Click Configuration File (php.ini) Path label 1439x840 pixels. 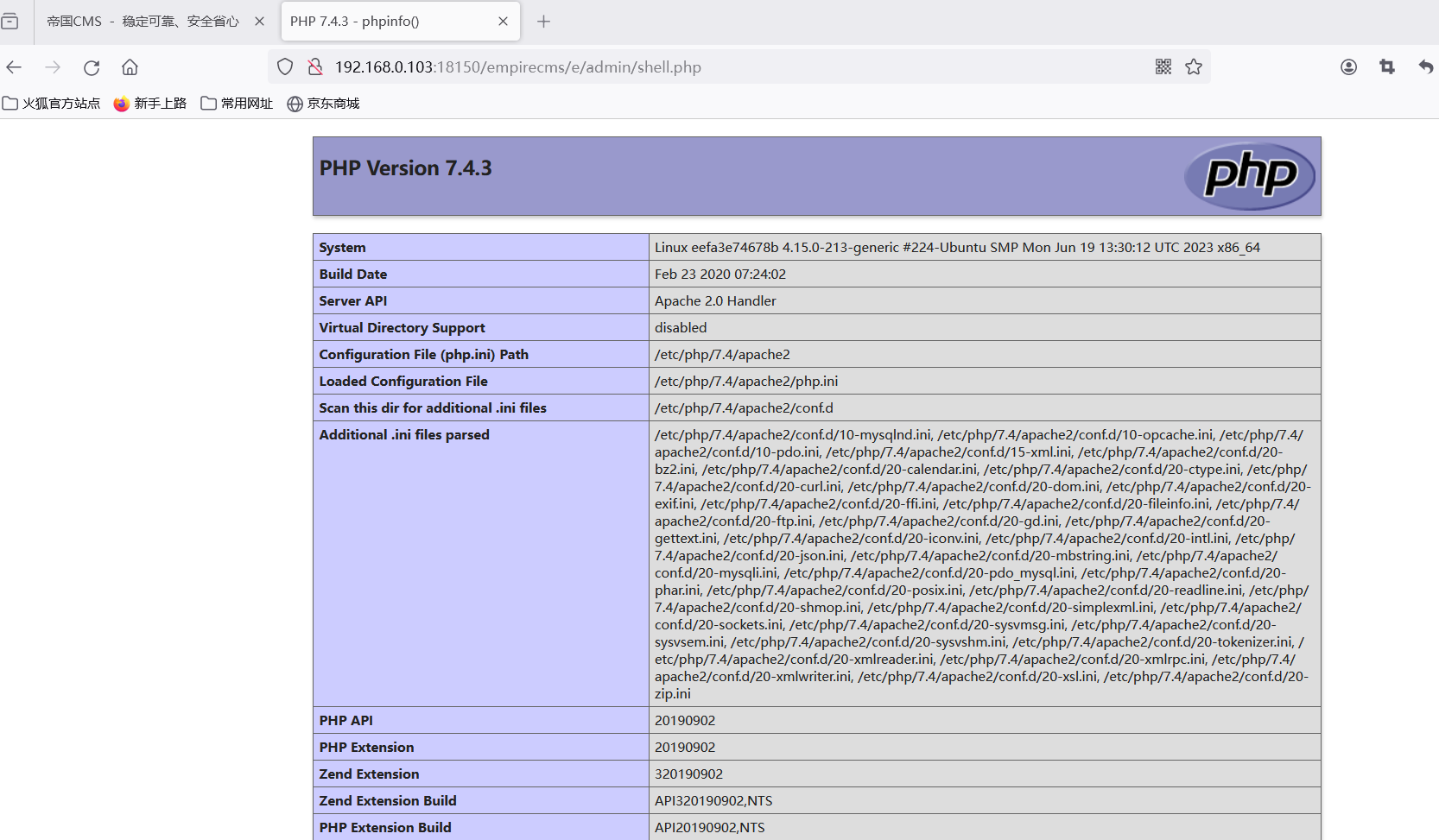pos(424,355)
